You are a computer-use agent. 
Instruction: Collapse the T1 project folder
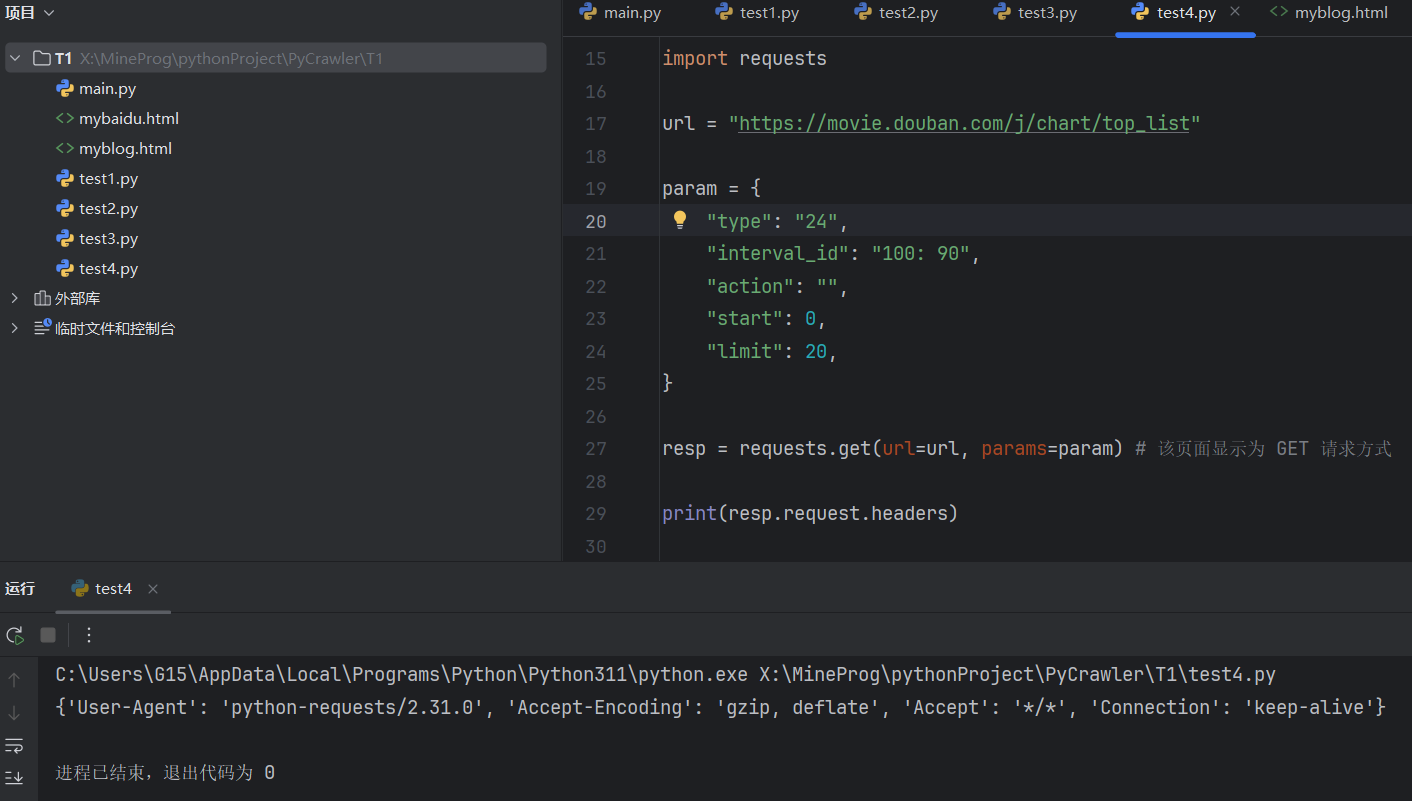point(15,58)
